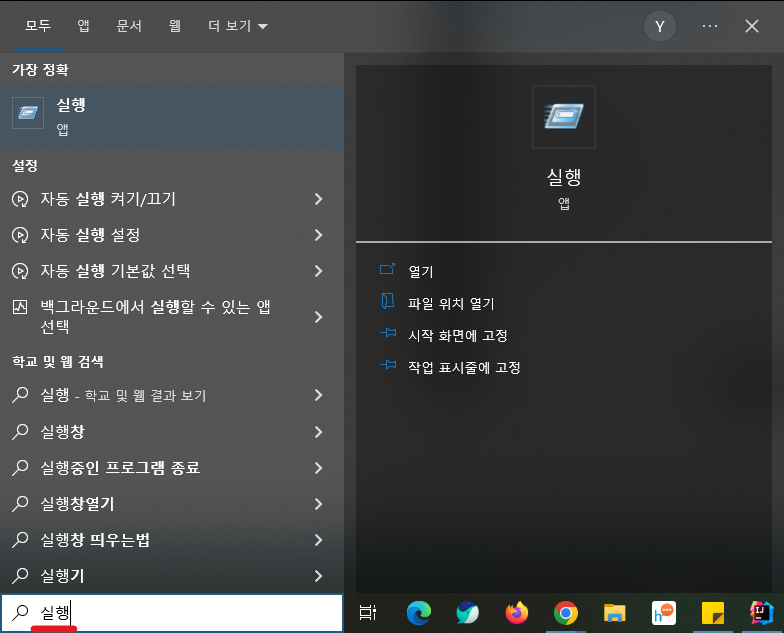The image size is (784, 633).
Task: Close the search panel with X
Action: coord(752,26)
